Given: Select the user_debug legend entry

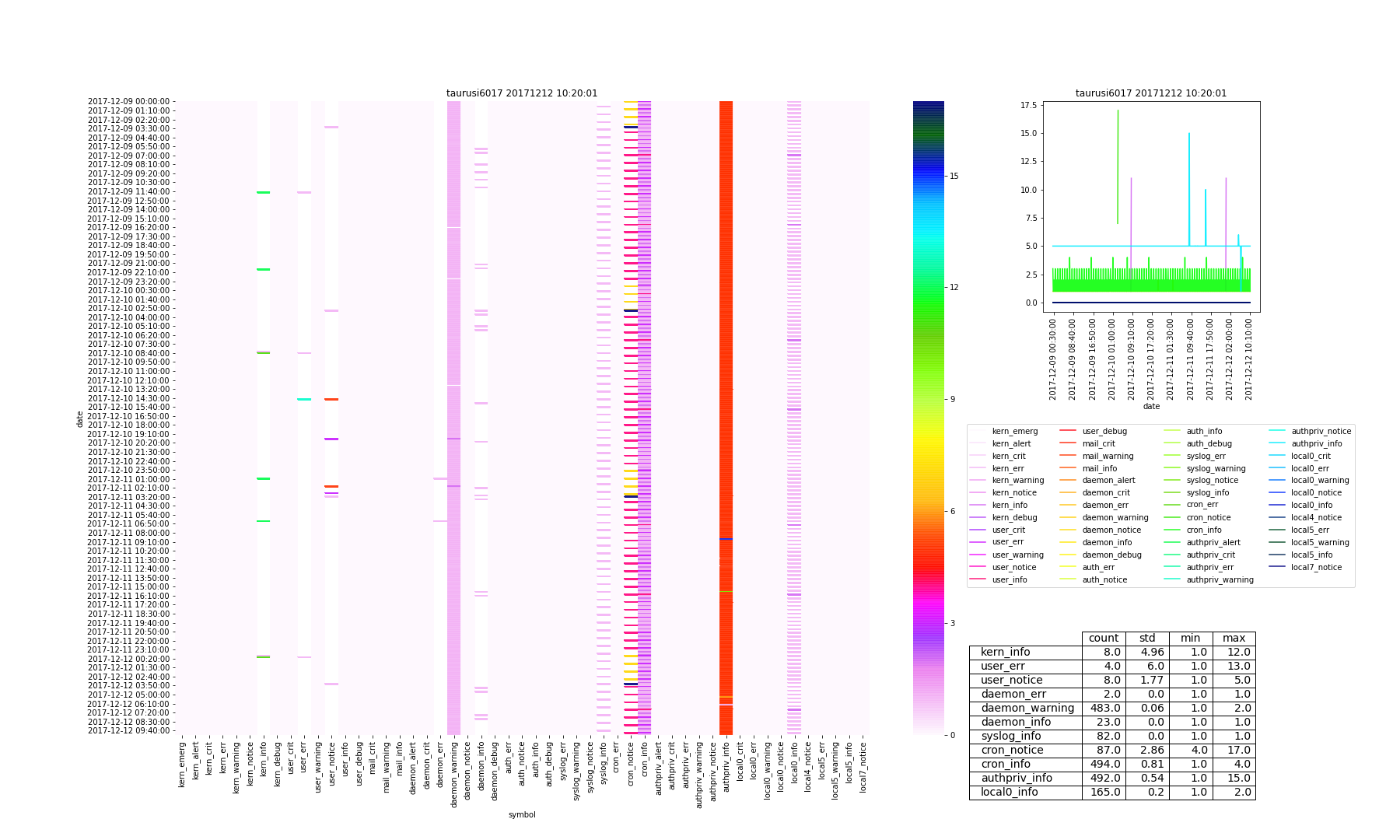Looking at the screenshot, I should (x=1104, y=431).
